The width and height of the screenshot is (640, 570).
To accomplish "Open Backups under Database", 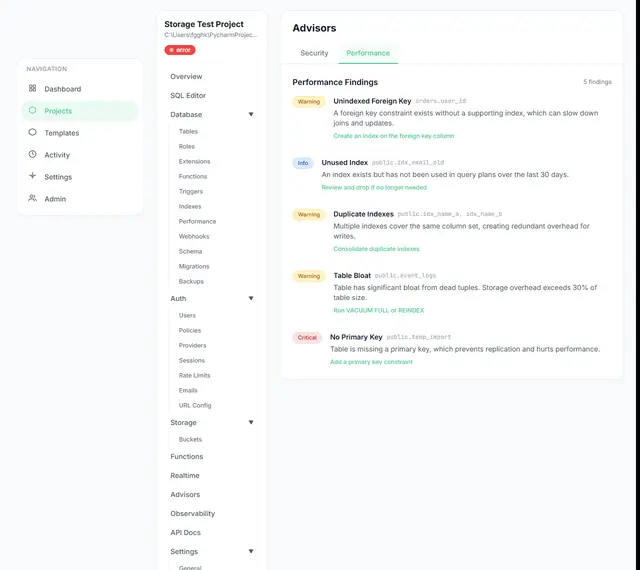I will [191, 281].
